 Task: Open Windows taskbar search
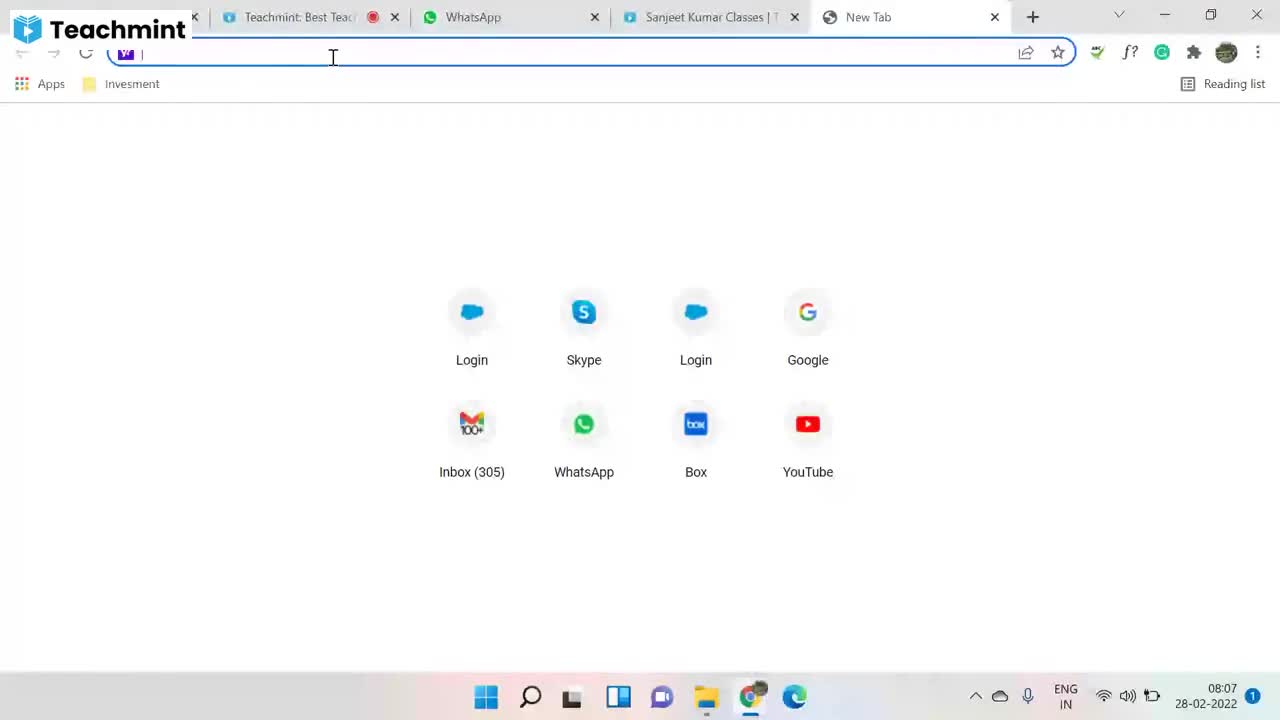pyautogui.click(x=531, y=697)
